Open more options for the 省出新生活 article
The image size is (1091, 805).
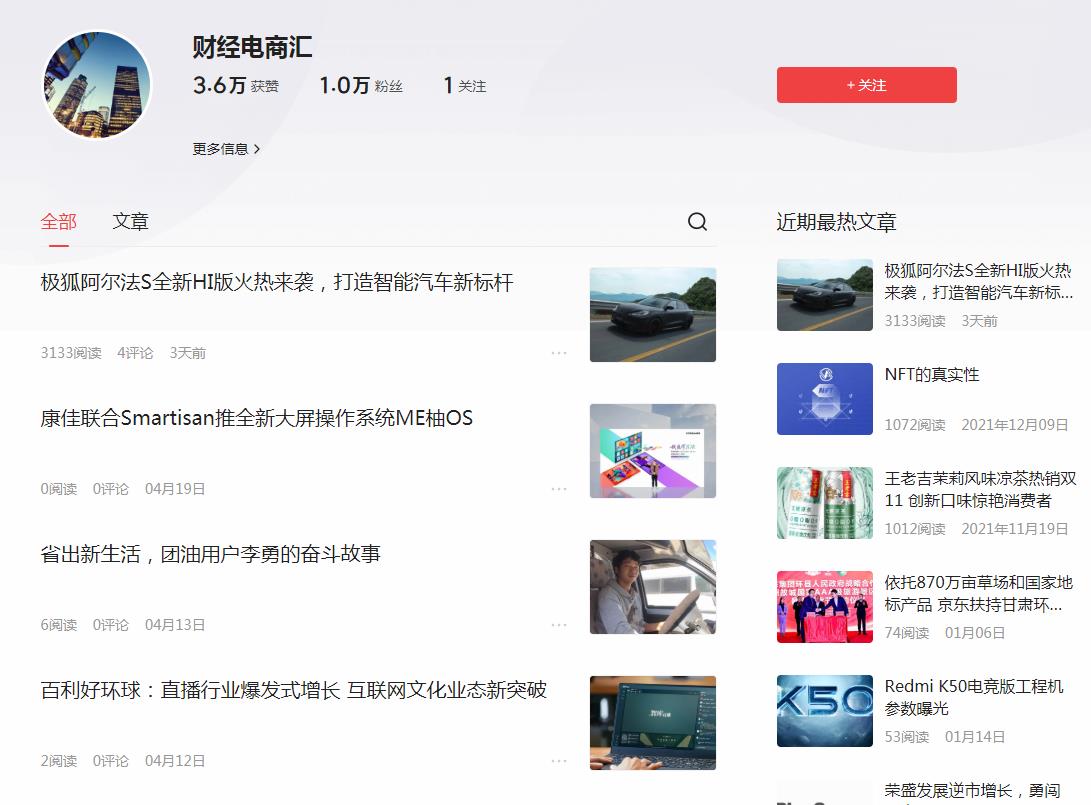click(x=559, y=625)
